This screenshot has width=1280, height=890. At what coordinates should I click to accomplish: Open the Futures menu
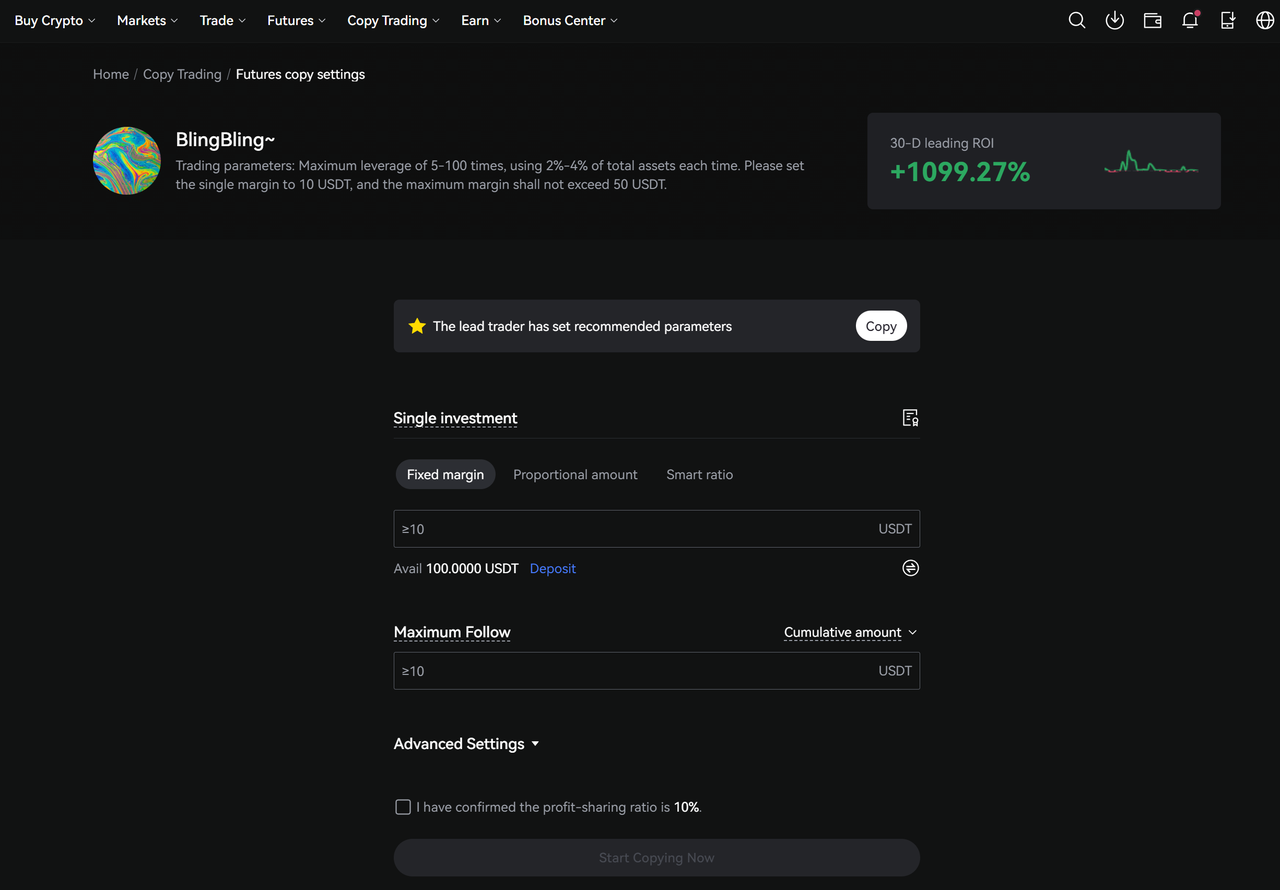(296, 20)
